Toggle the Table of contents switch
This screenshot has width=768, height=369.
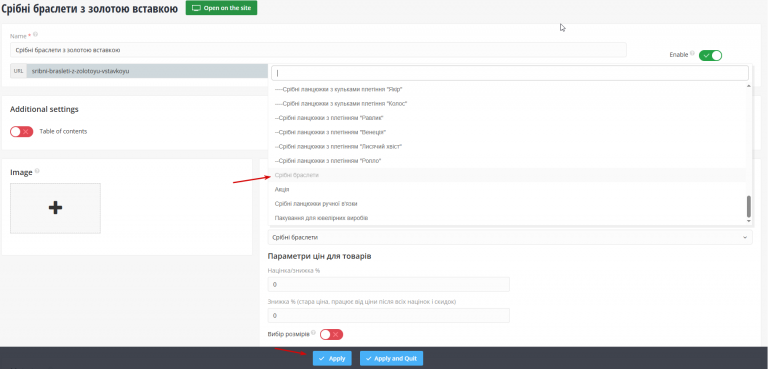[x=22, y=131]
